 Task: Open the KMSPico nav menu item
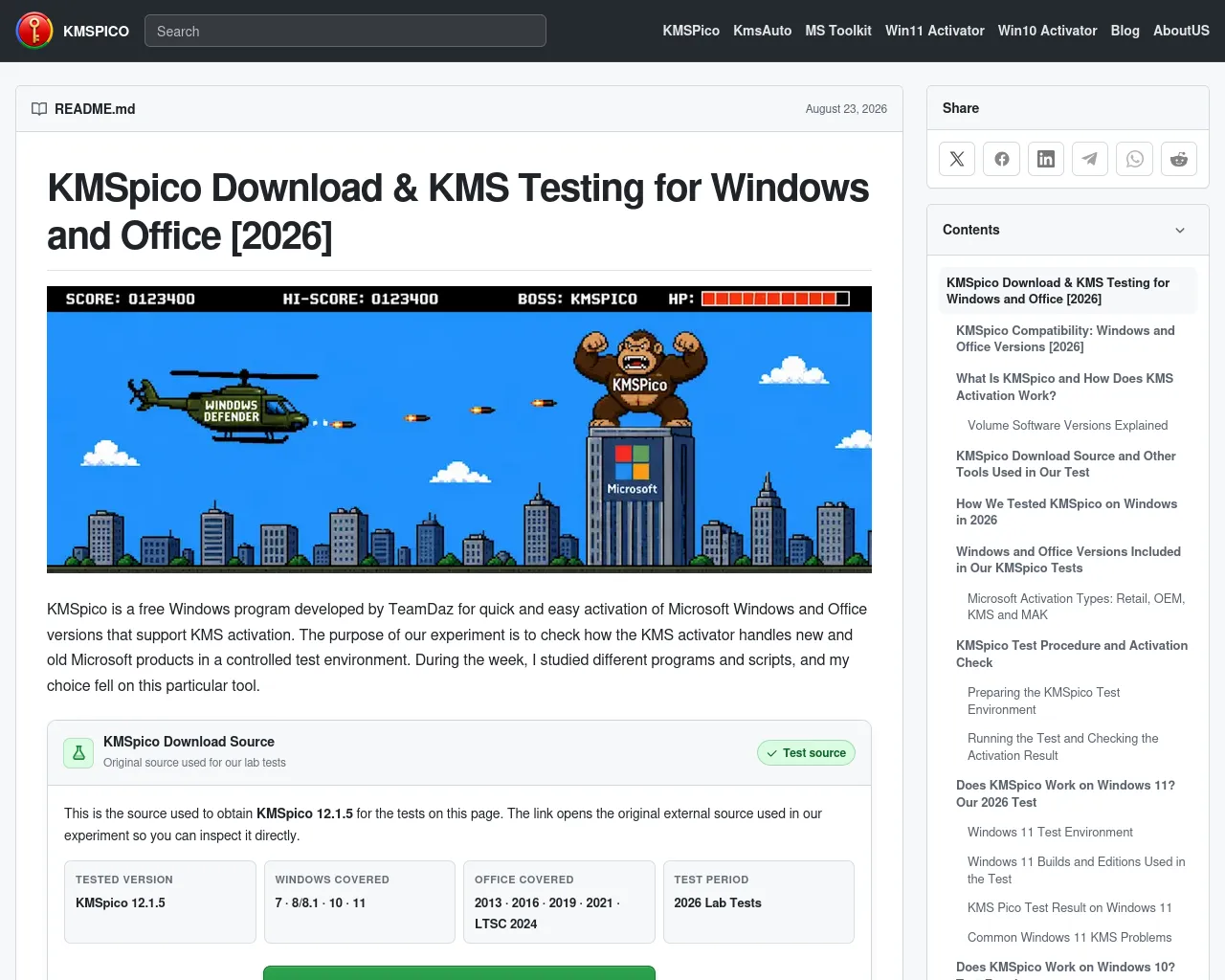691,31
